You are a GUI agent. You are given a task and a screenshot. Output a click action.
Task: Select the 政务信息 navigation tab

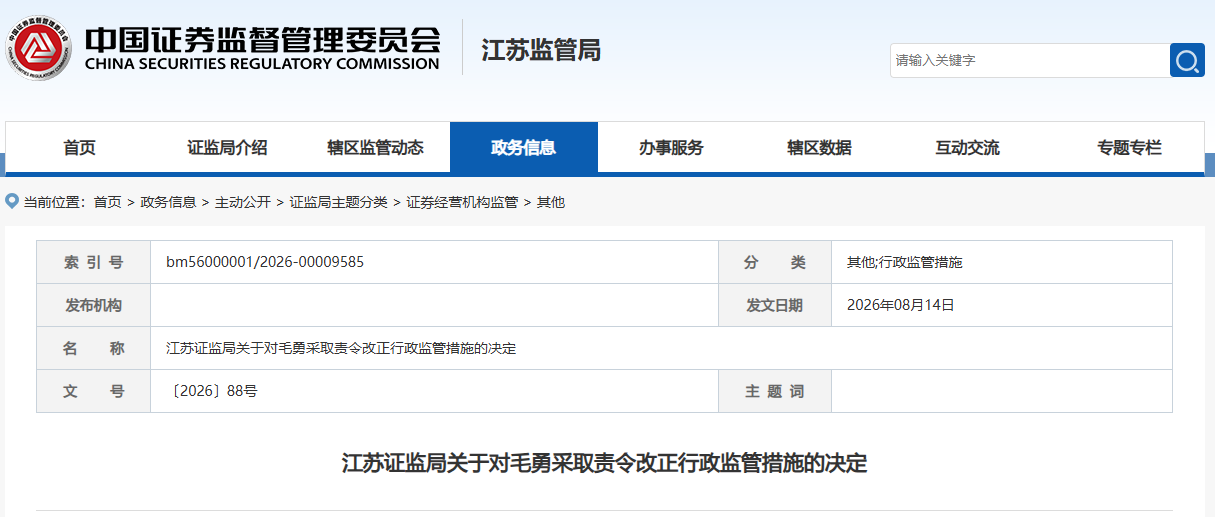[524, 148]
